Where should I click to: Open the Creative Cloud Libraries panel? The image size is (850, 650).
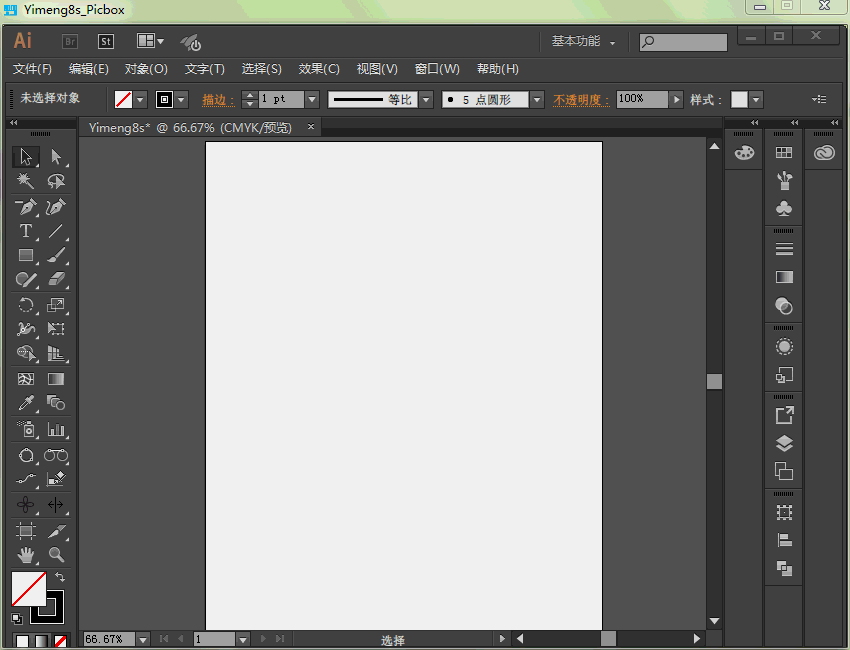[x=824, y=152]
